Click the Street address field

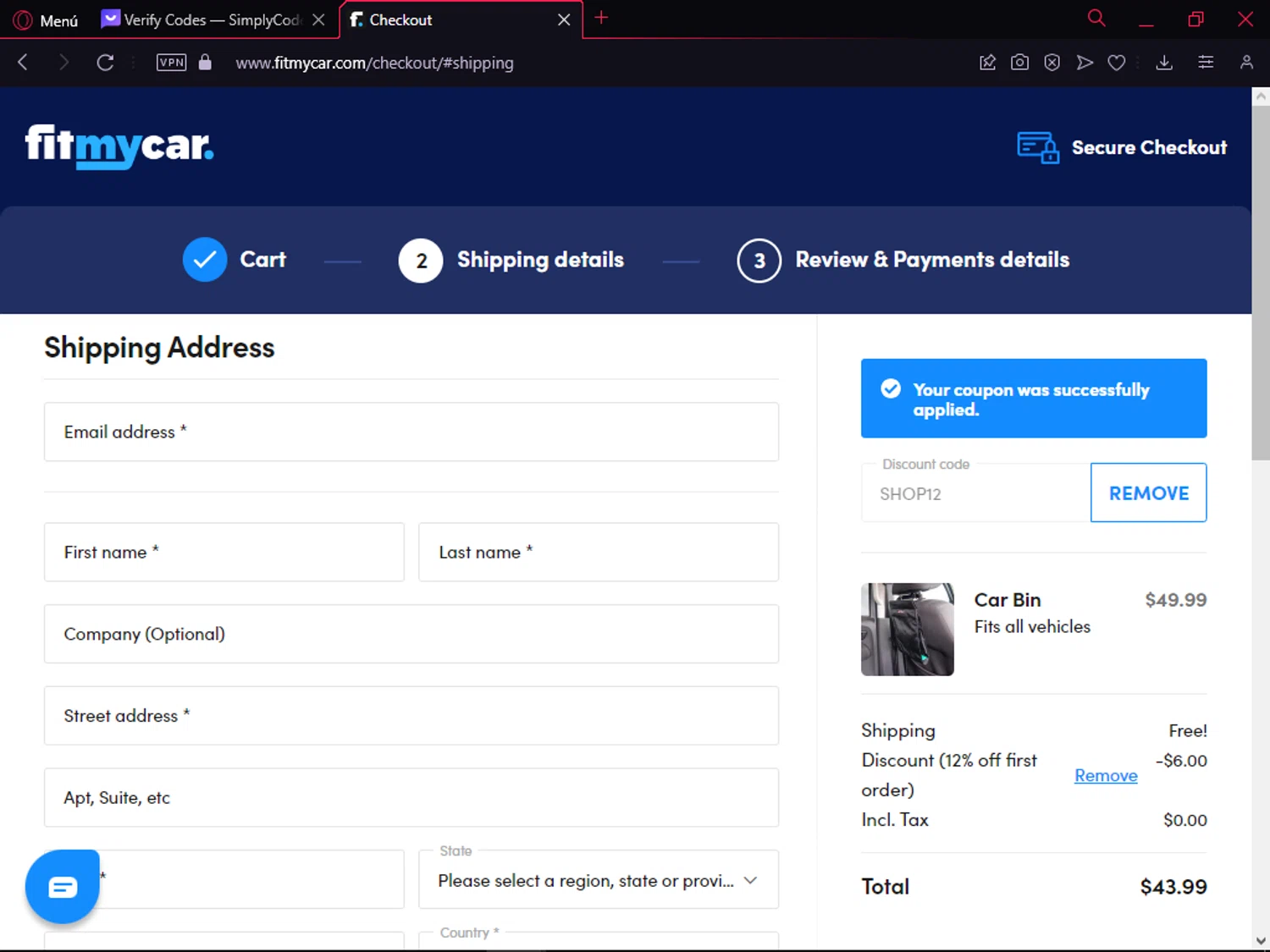(411, 716)
